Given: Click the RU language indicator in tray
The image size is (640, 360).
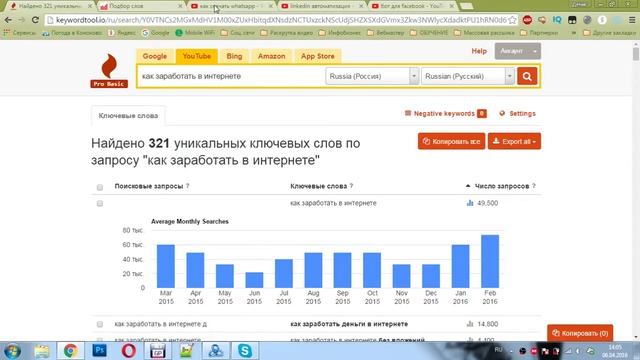Looking at the screenshot, I should point(498,350).
